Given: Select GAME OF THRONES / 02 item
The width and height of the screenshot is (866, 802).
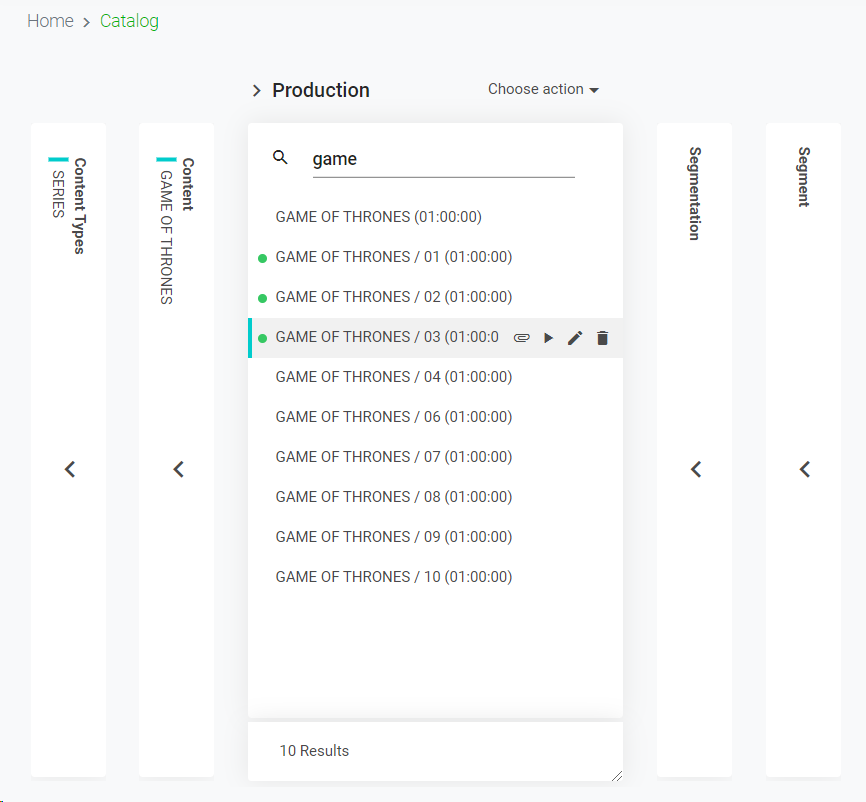Looking at the screenshot, I should [x=393, y=297].
